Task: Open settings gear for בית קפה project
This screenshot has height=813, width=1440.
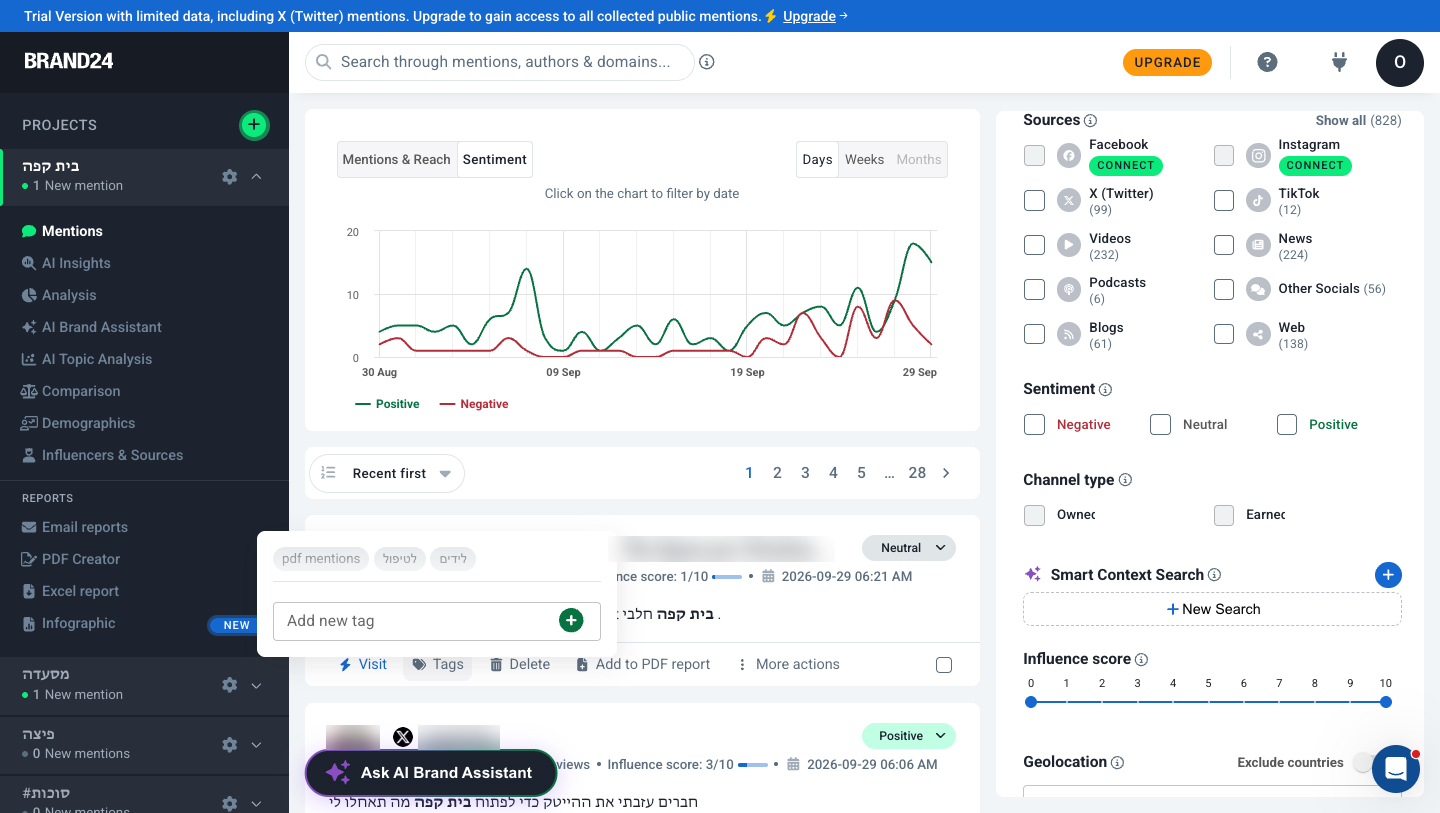Action: (230, 176)
